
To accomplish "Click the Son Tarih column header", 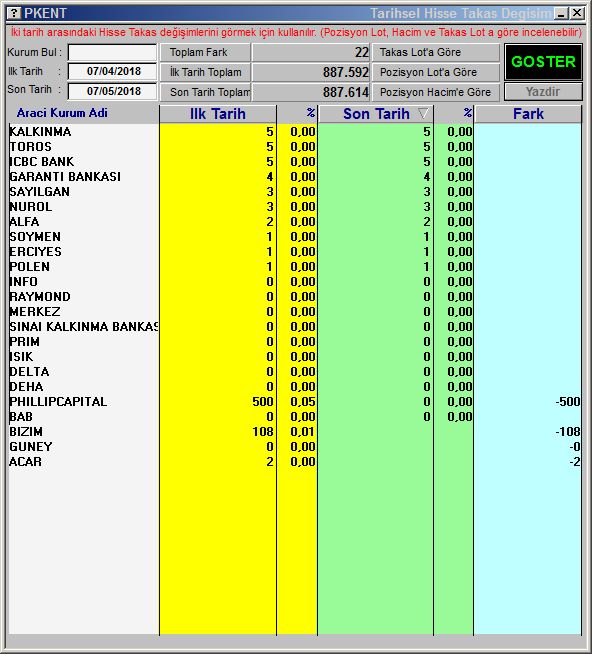I will 375,114.
